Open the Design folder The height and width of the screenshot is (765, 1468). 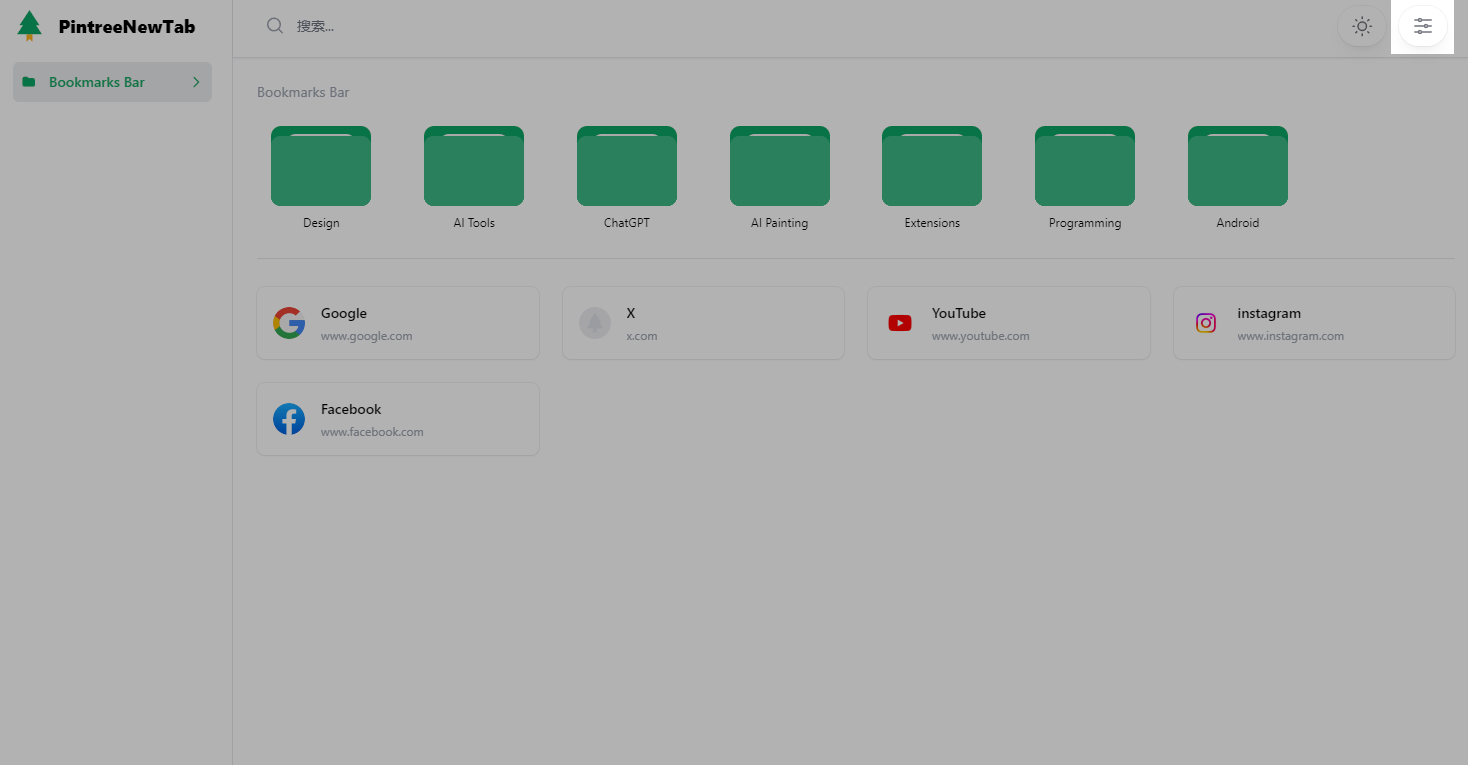(x=321, y=167)
